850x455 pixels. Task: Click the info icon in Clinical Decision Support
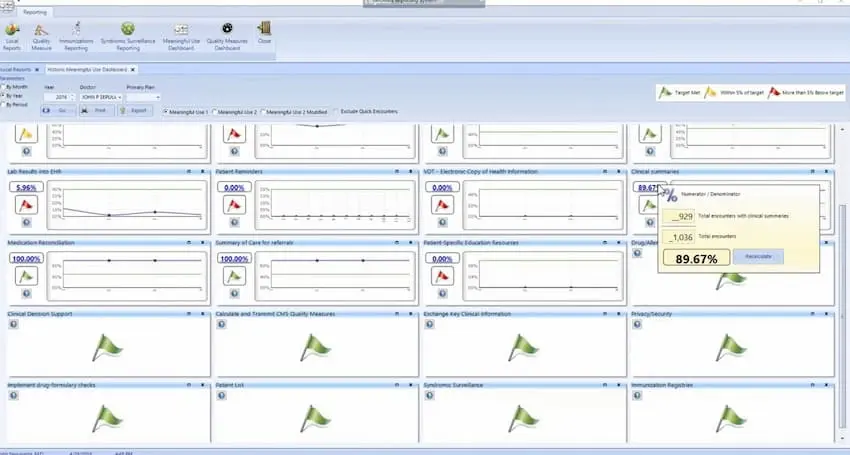pyautogui.click(x=14, y=324)
